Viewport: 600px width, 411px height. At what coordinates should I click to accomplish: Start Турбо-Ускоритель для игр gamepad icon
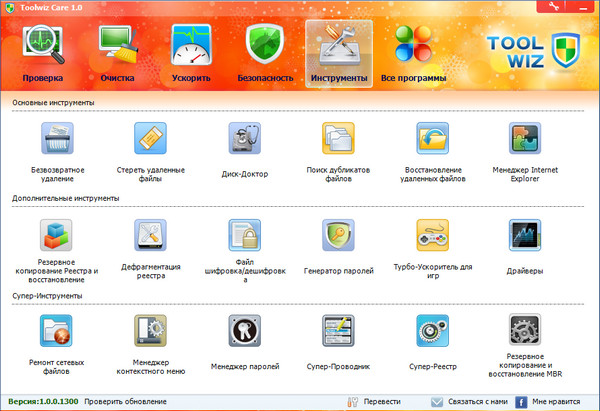[x=432, y=236]
